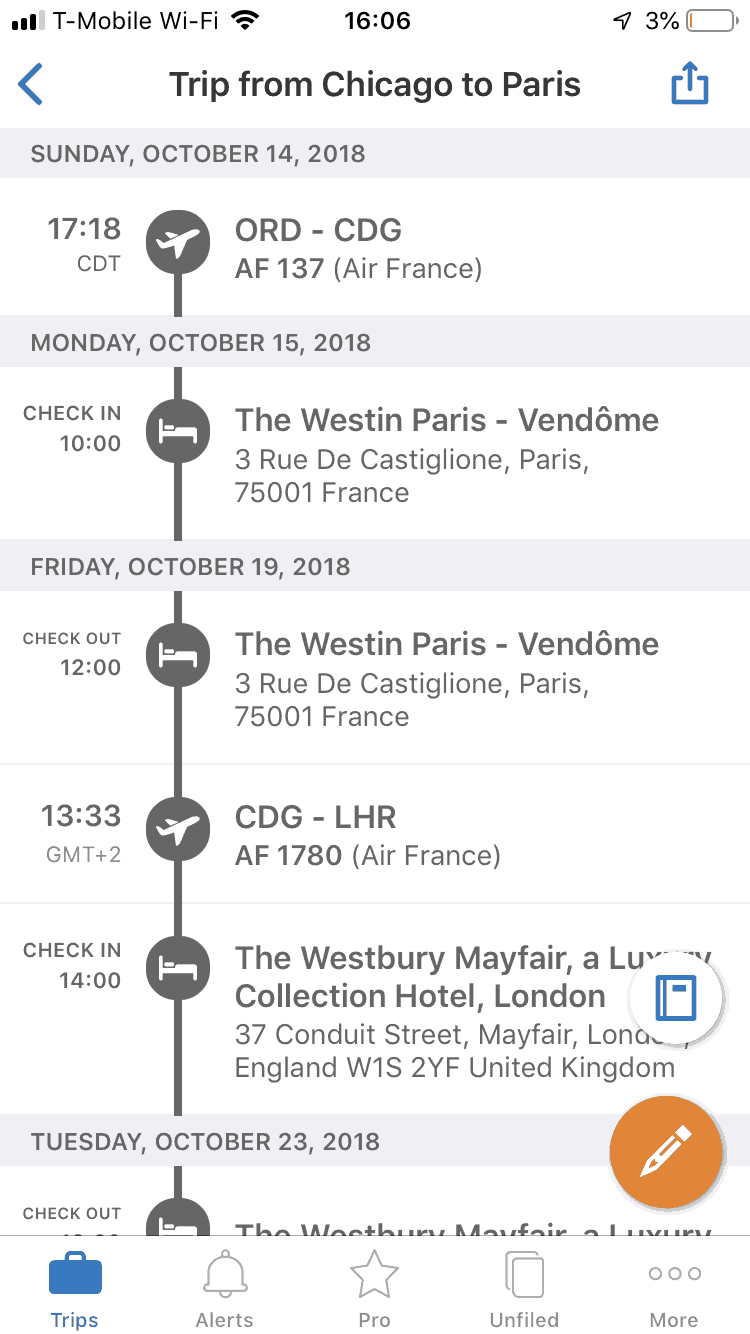The width and height of the screenshot is (750, 1334).
Task: Go to the Pro tab
Action: [374, 1290]
